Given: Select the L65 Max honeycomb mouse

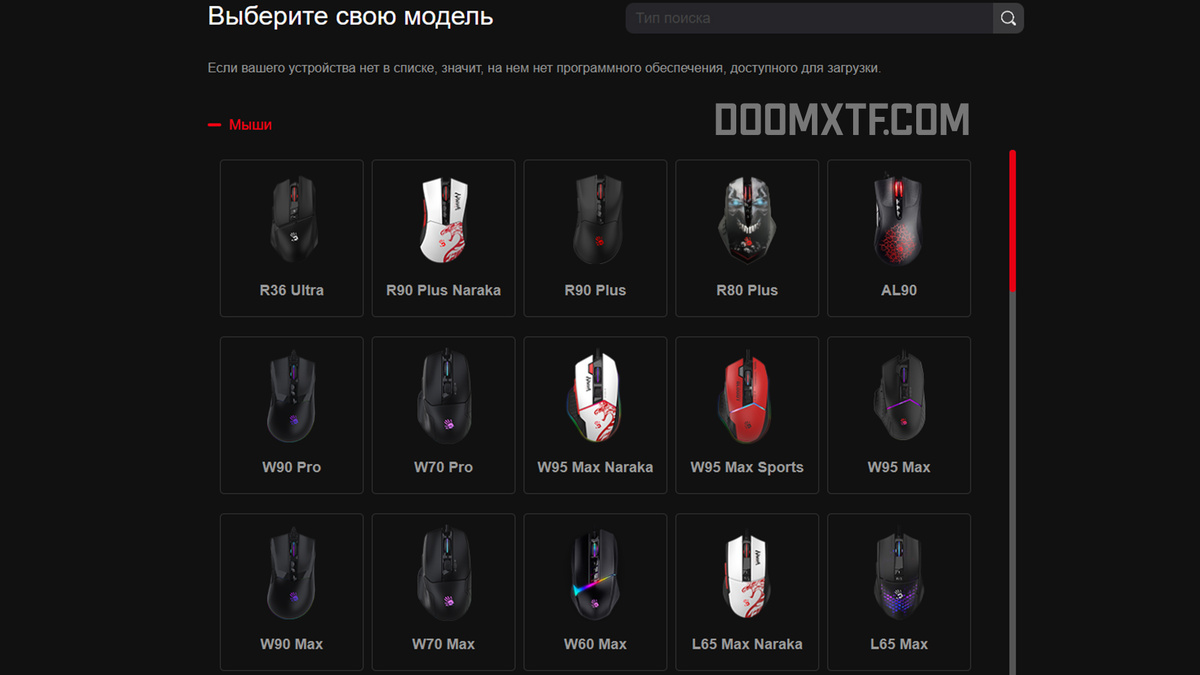Looking at the screenshot, I should pyautogui.click(x=899, y=592).
